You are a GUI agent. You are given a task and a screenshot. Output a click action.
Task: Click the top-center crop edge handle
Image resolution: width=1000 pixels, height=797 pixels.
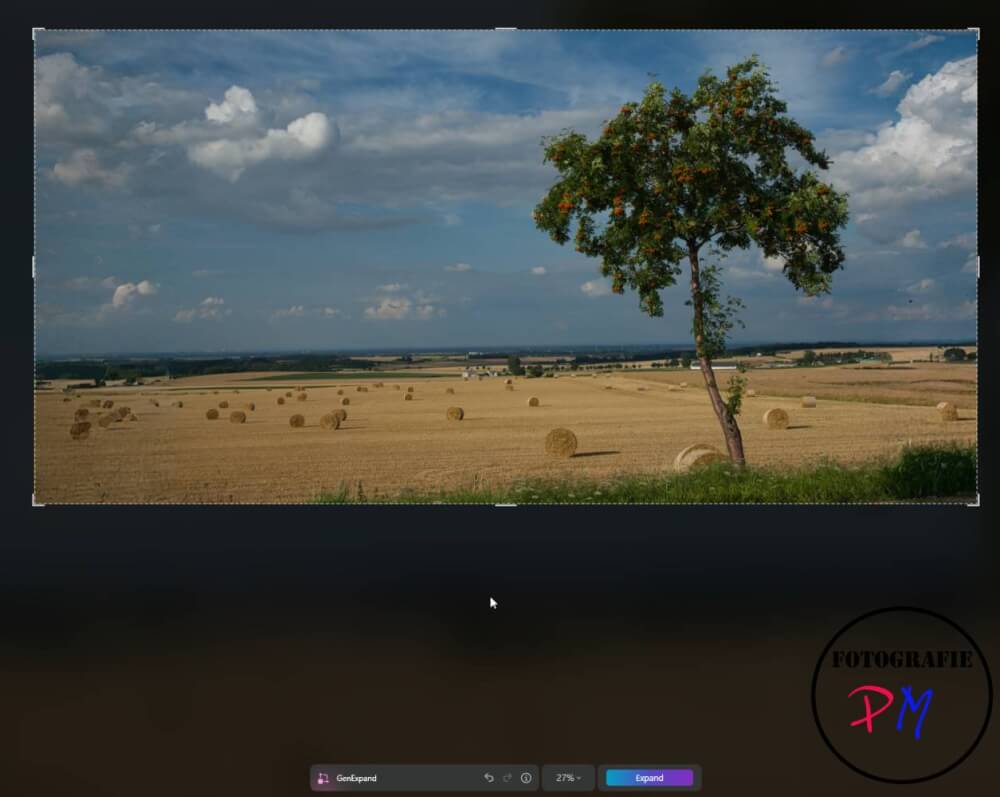[506, 29]
